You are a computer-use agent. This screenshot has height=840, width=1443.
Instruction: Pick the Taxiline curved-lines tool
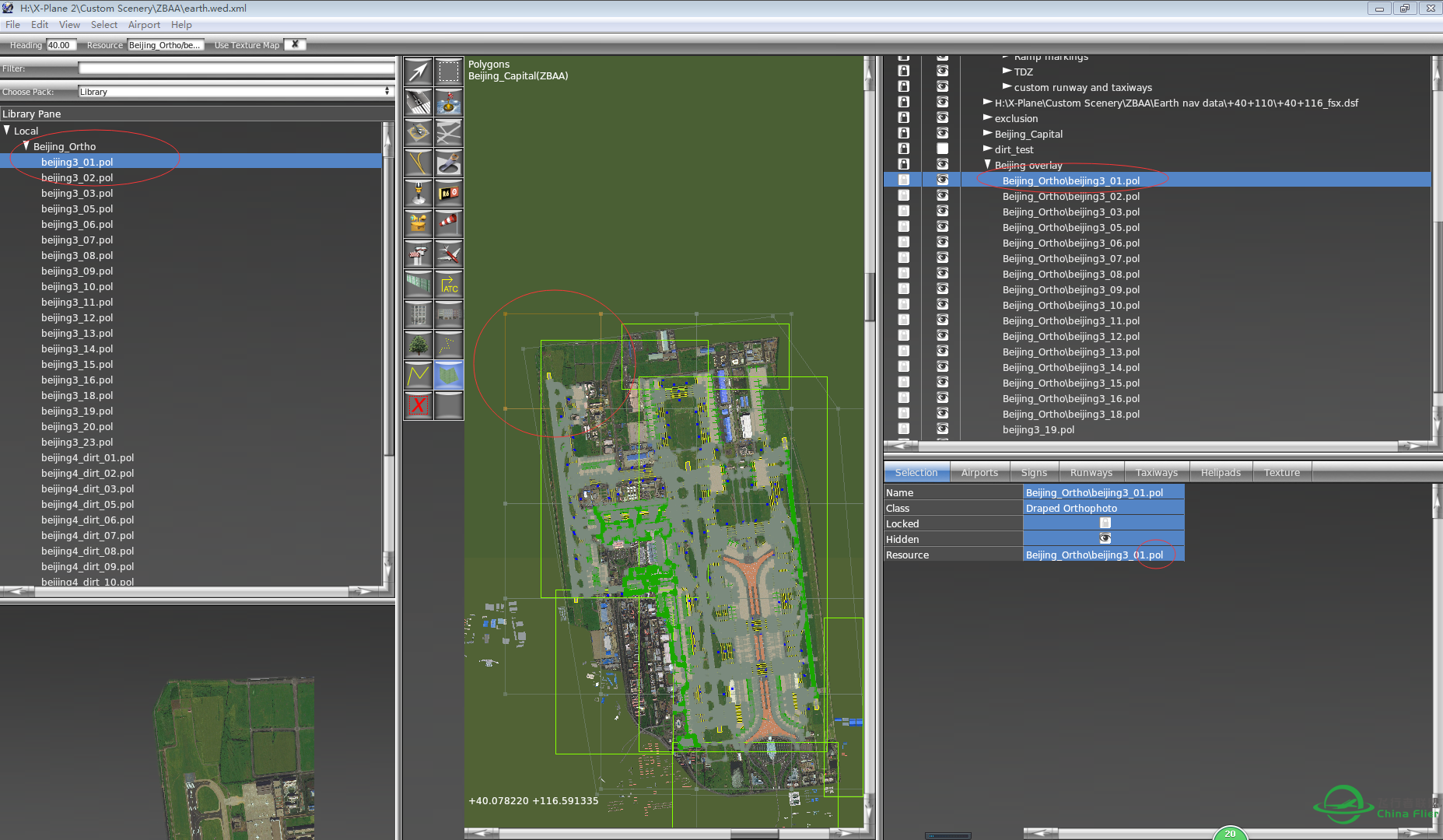pos(419,163)
